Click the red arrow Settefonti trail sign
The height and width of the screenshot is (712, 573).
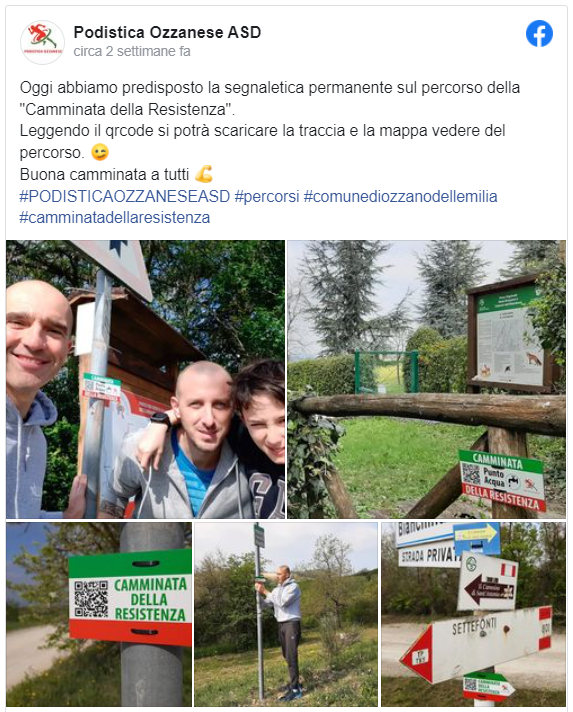[x=476, y=644]
